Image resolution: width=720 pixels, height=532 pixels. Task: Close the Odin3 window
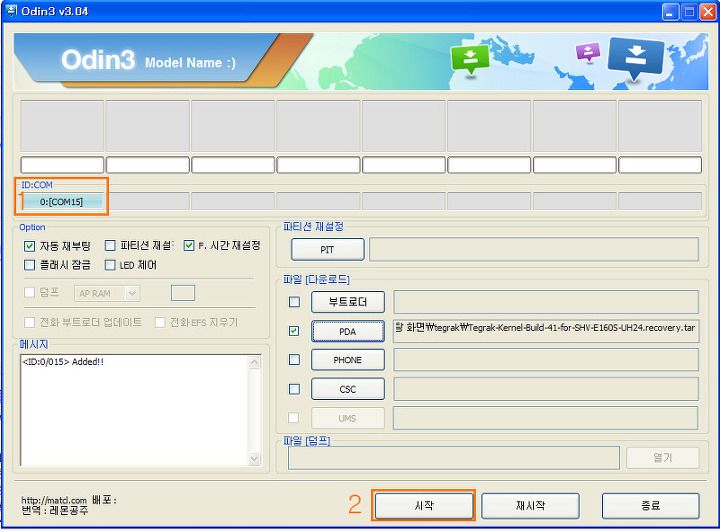708,11
